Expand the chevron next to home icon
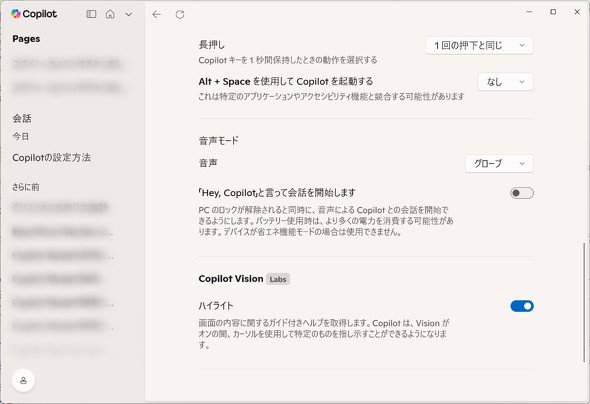This screenshot has height=404, width=590. click(x=129, y=14)
